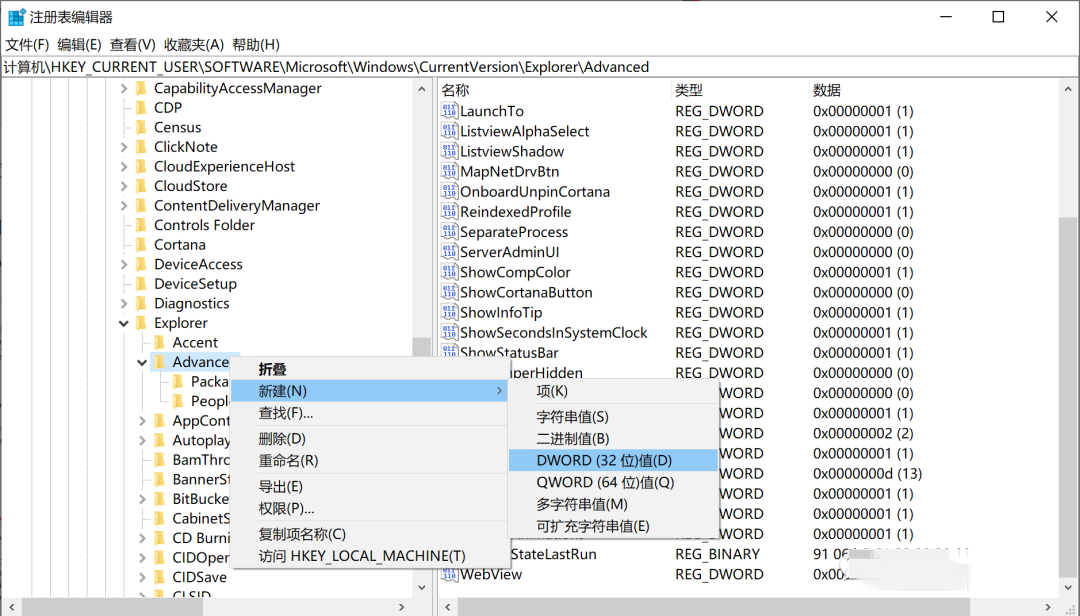1080x616 pixels.
Task: Click 新建(N) in the context menu
Action: click(369, 391)
